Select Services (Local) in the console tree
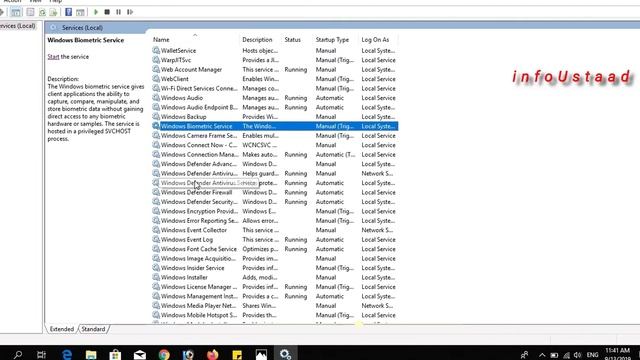Viewport: 640px width, 360px height. click(18, 26)
